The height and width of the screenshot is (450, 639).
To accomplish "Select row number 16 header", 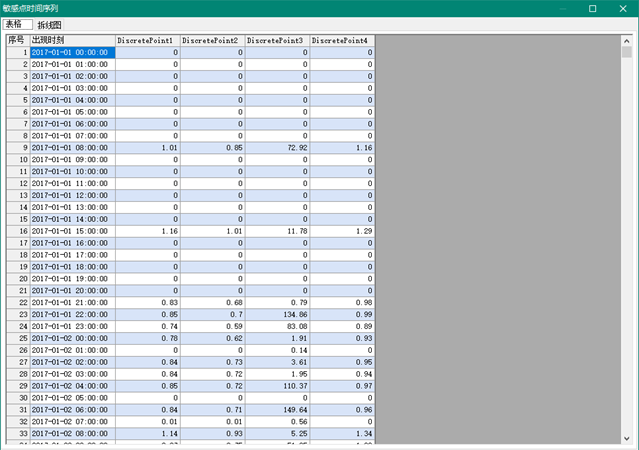I will tap(17, 232).
